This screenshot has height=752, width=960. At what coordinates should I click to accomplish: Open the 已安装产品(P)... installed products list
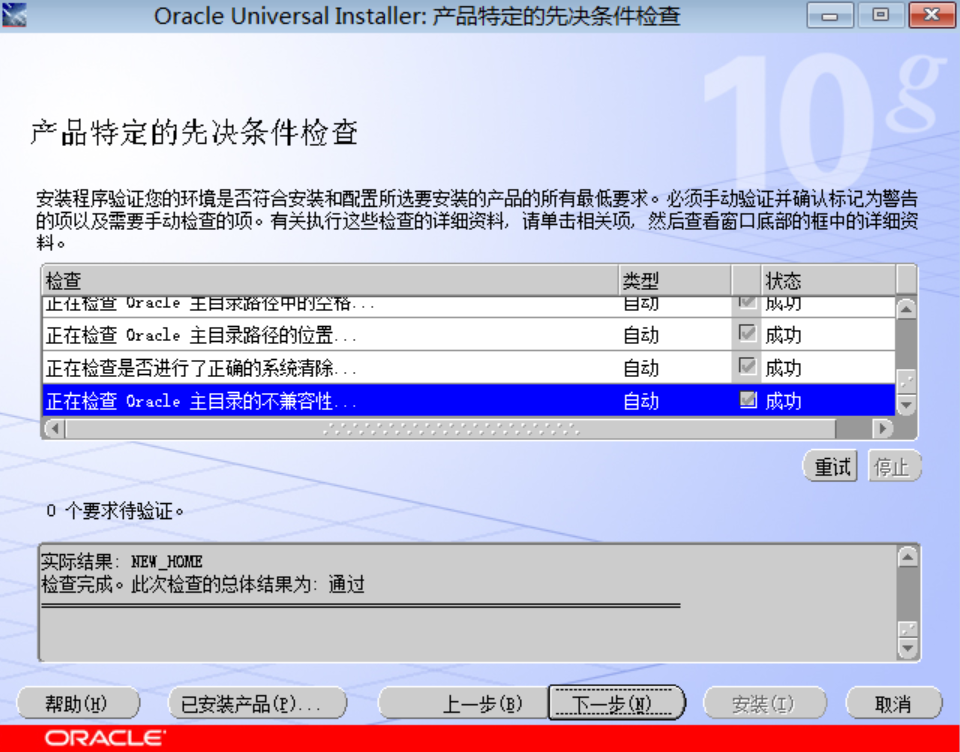(x=257, y=704)
